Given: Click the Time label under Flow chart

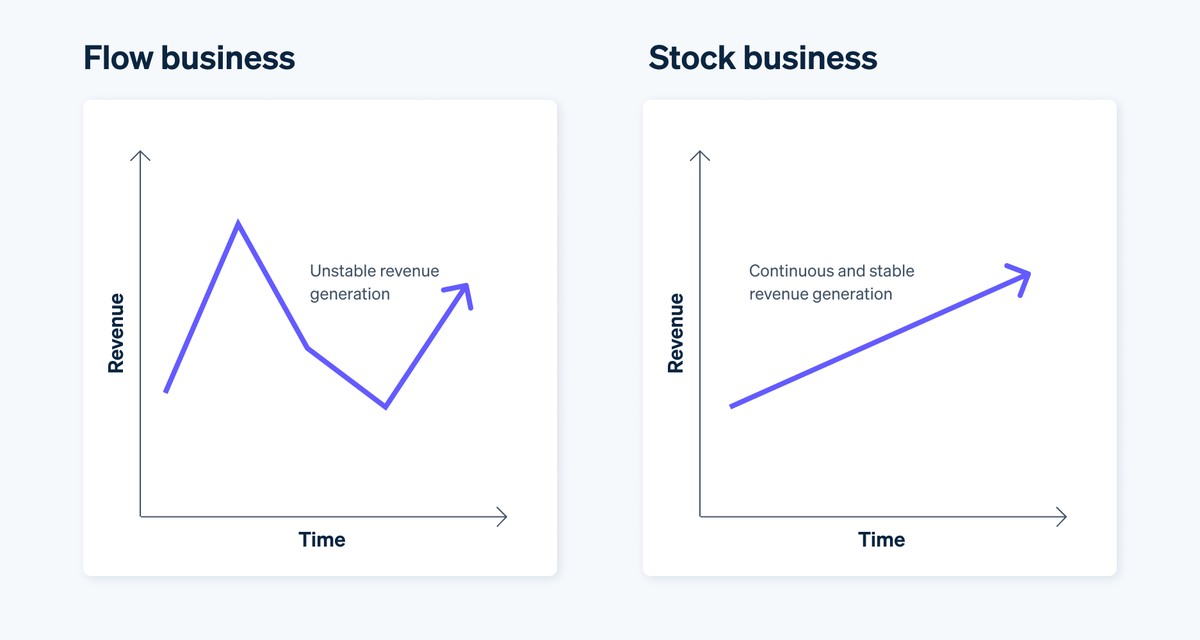Looking at the screenshot, I should tap(322, 540).
